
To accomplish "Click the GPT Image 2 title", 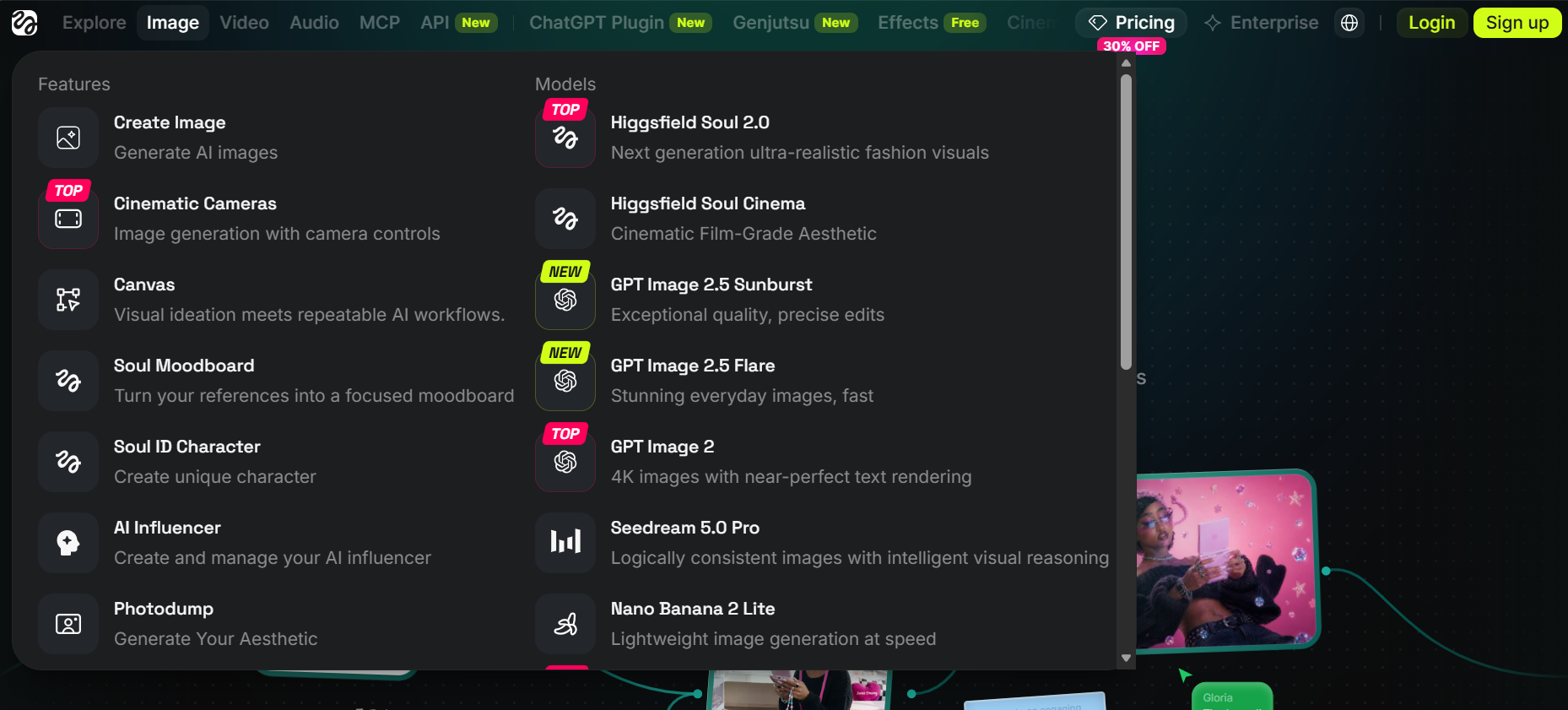I will 662,447.
